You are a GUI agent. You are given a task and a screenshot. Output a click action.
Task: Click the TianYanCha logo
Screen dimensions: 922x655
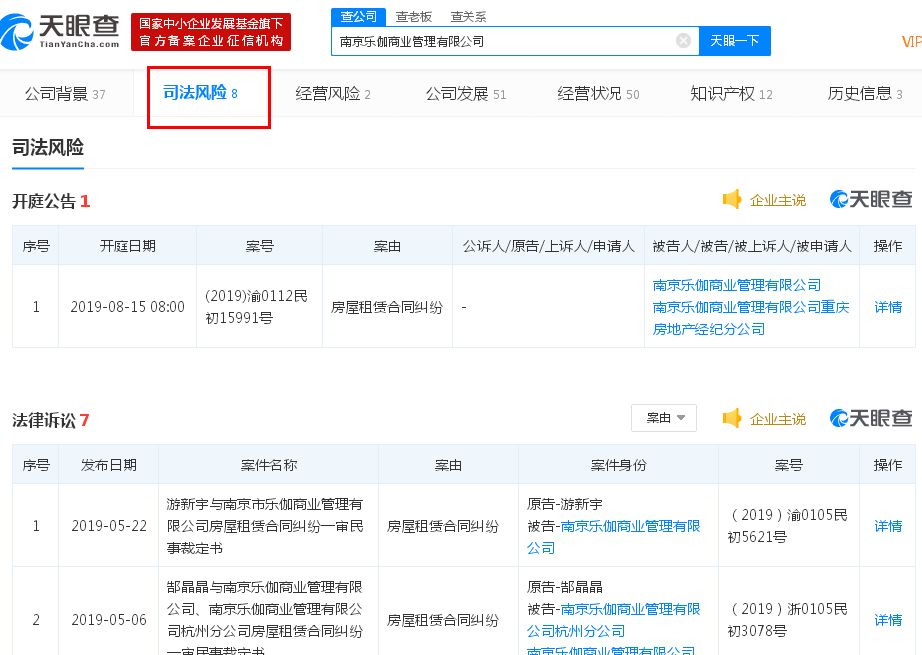pos(59,32)
